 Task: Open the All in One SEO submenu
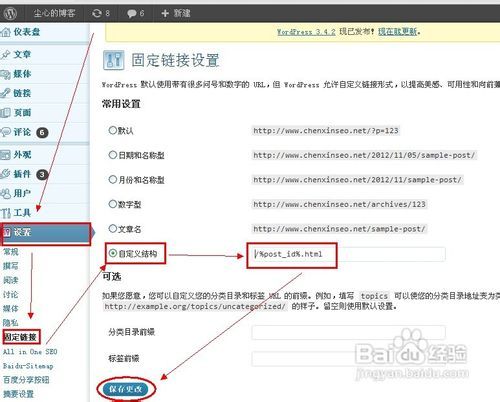click(30, 352)
